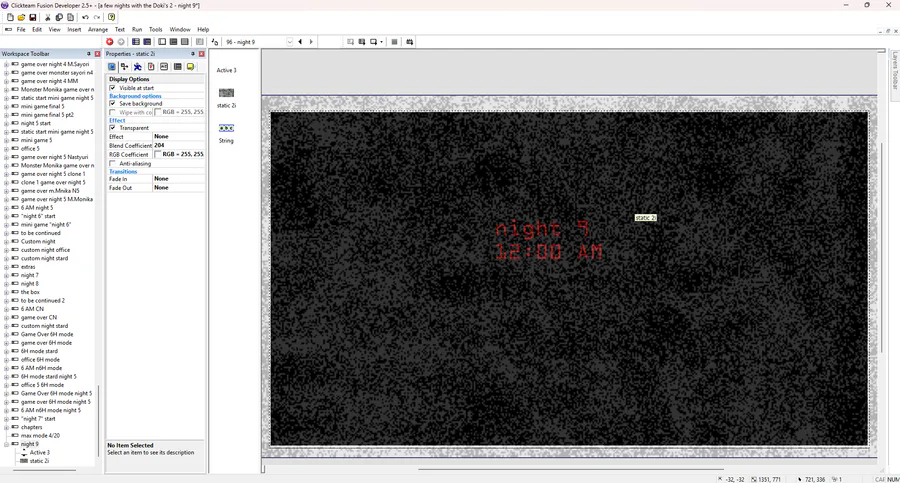Go to next frame with right arrow
The image size is (900, 483).
tap(311, 42)
